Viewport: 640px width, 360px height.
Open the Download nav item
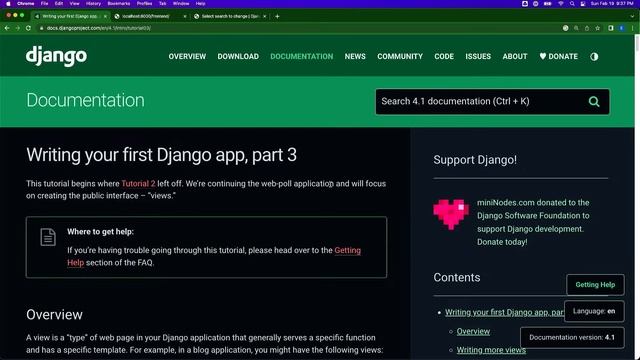(x=238, y=57)
